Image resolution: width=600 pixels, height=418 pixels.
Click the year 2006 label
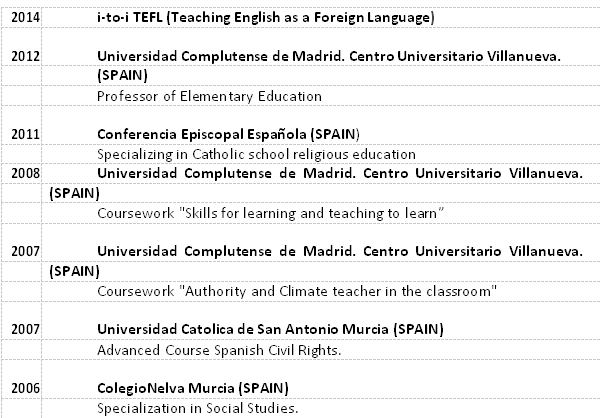(x=25, y=388)
